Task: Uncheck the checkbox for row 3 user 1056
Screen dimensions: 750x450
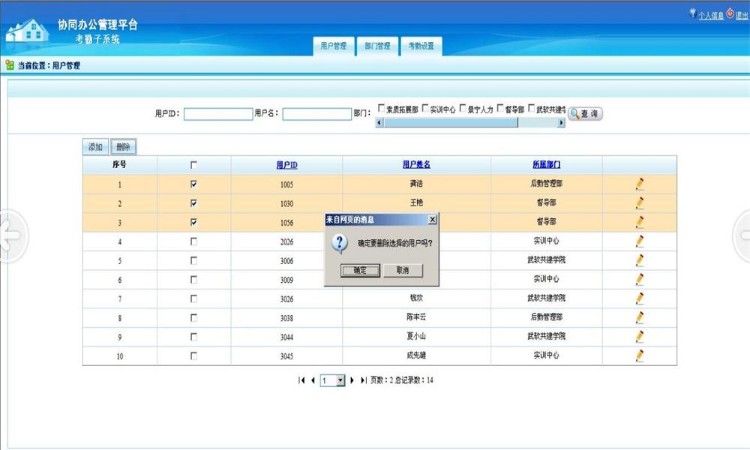Action: click(x=194, y=222)
